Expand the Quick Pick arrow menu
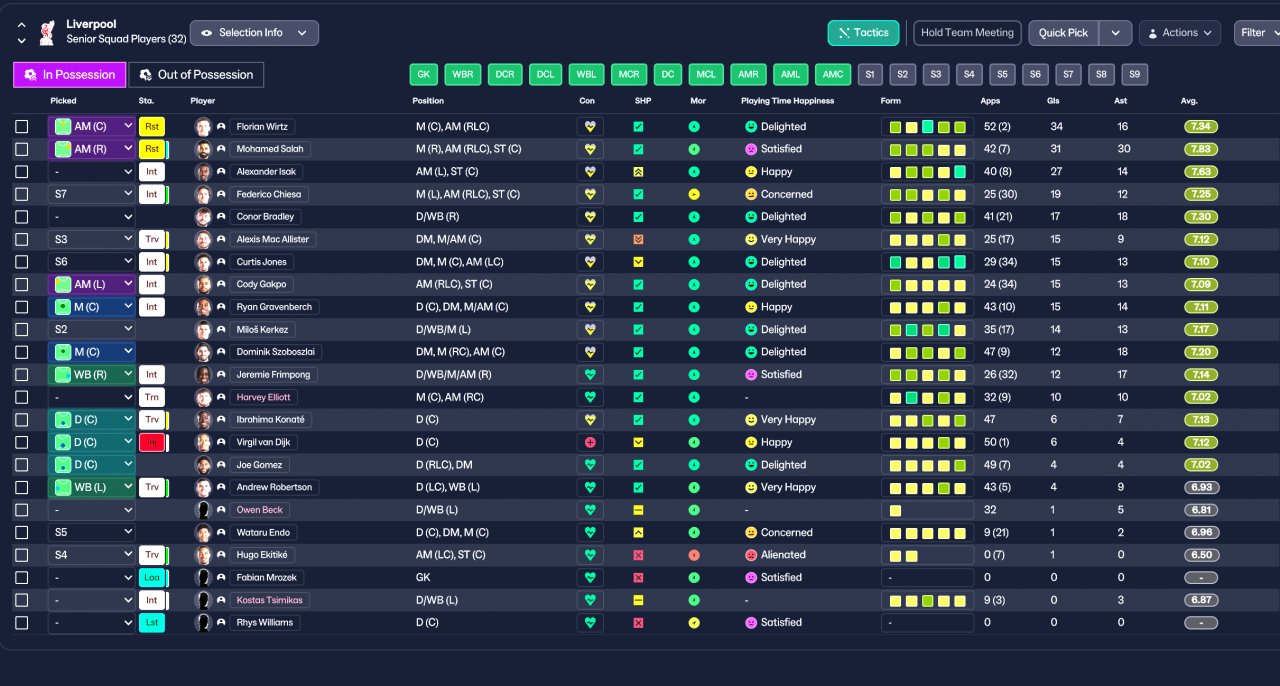1280x686 pixels. [1115, 33]
